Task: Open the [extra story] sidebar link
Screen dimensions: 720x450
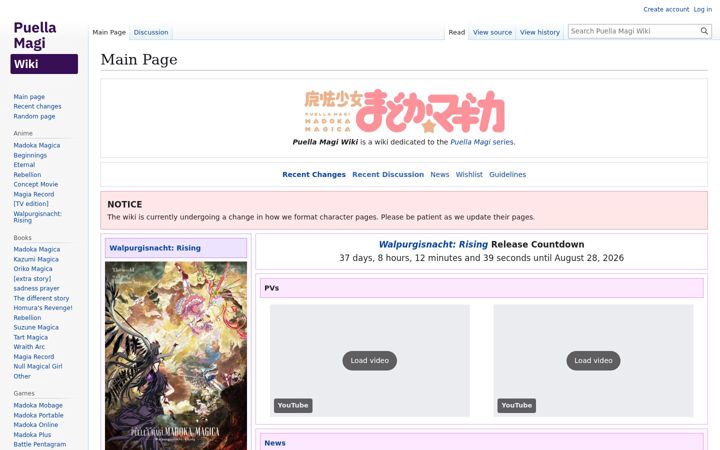Action: tap(32, 279)
